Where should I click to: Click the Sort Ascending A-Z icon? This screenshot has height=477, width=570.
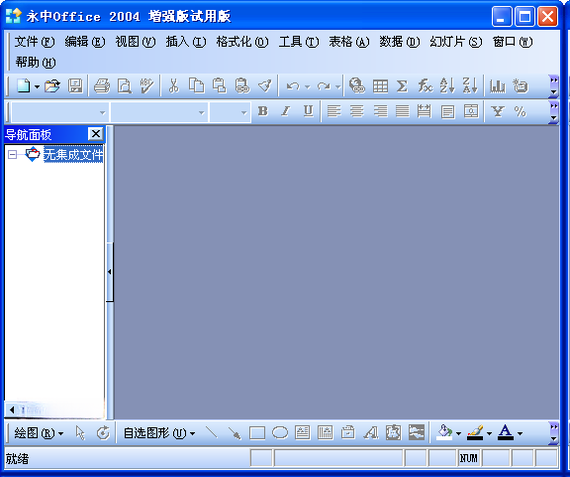point(447,86)
